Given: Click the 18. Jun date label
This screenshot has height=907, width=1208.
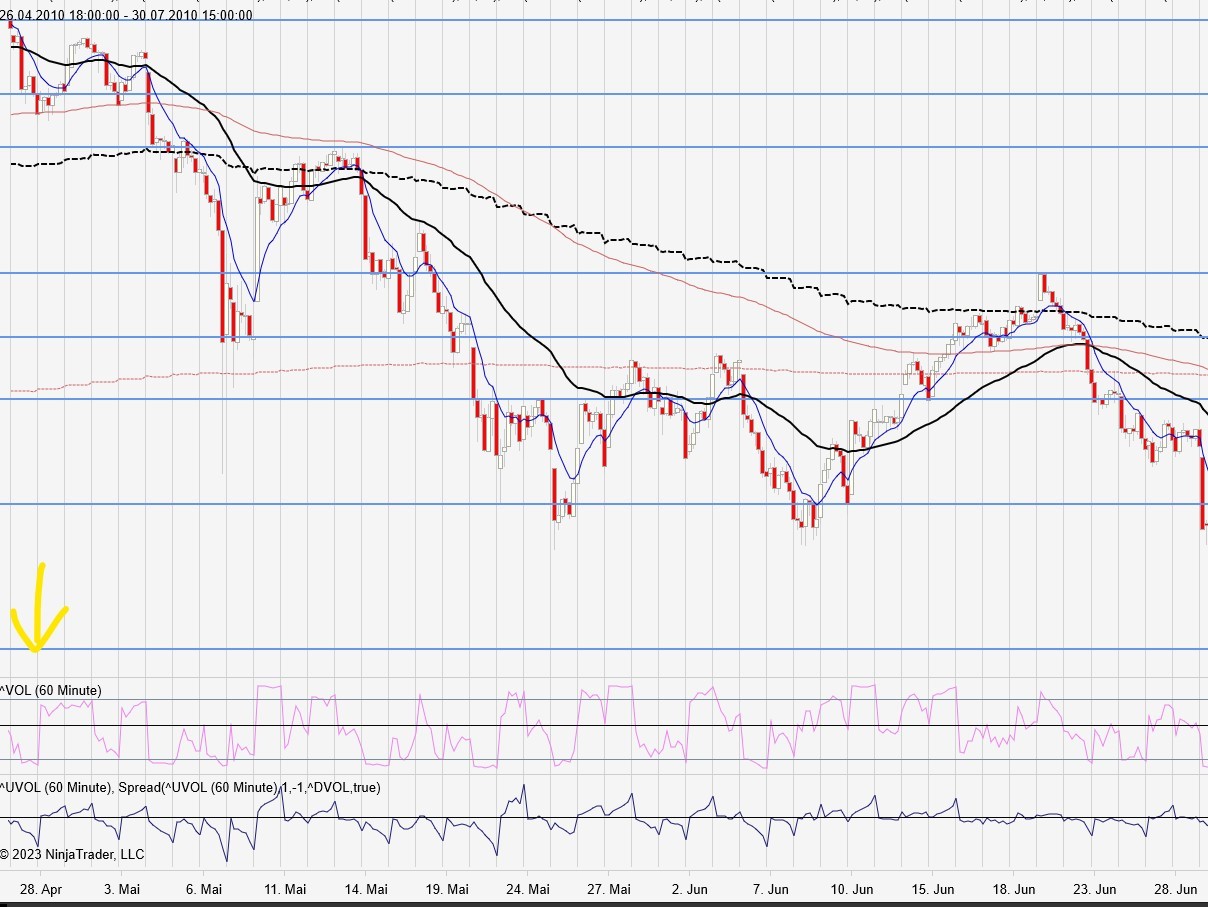Looking at the screenshot, I should 1014,889.
